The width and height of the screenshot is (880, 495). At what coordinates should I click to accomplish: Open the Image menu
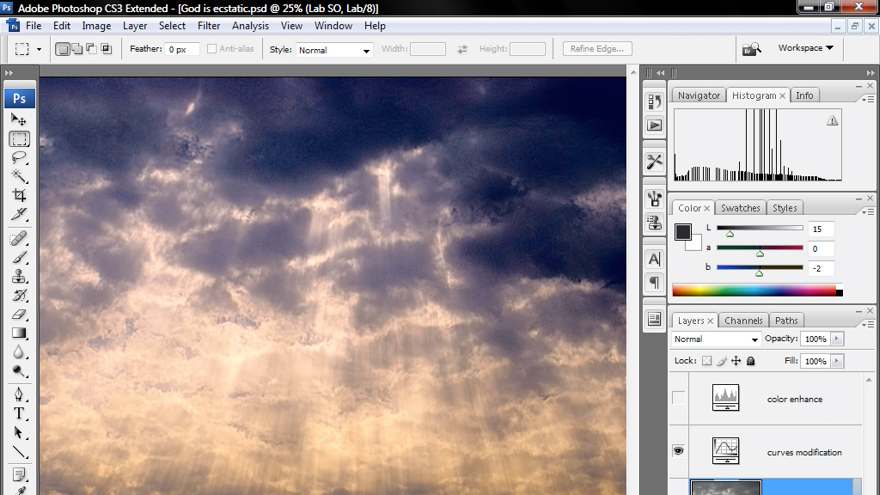click(x=96, y=26)
